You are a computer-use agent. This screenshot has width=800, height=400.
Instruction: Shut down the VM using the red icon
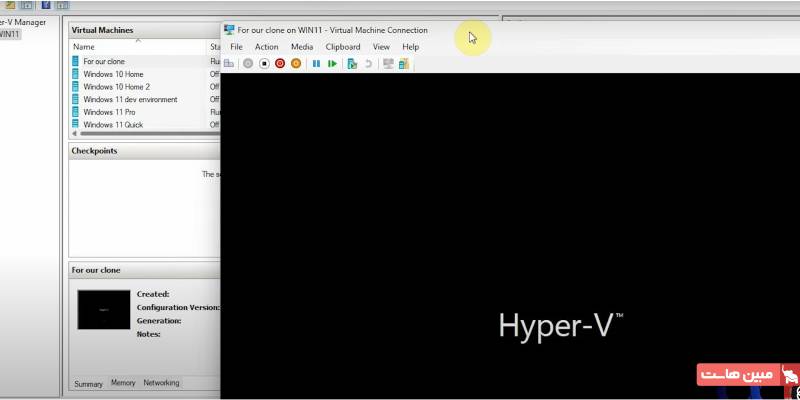point(280,64)
